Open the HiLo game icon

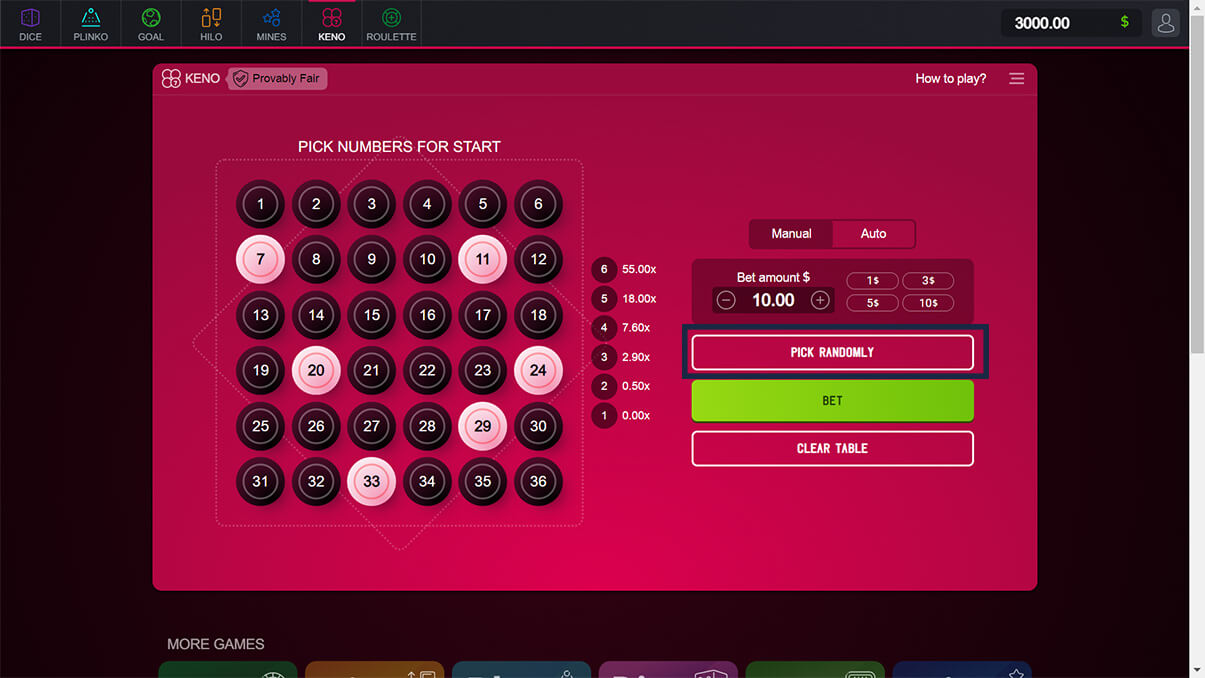click(211, 24)
